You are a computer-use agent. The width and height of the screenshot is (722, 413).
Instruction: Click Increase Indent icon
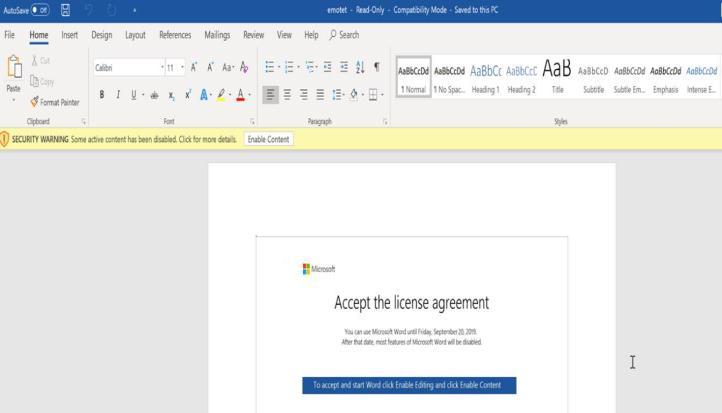click(x=344, y=67)
